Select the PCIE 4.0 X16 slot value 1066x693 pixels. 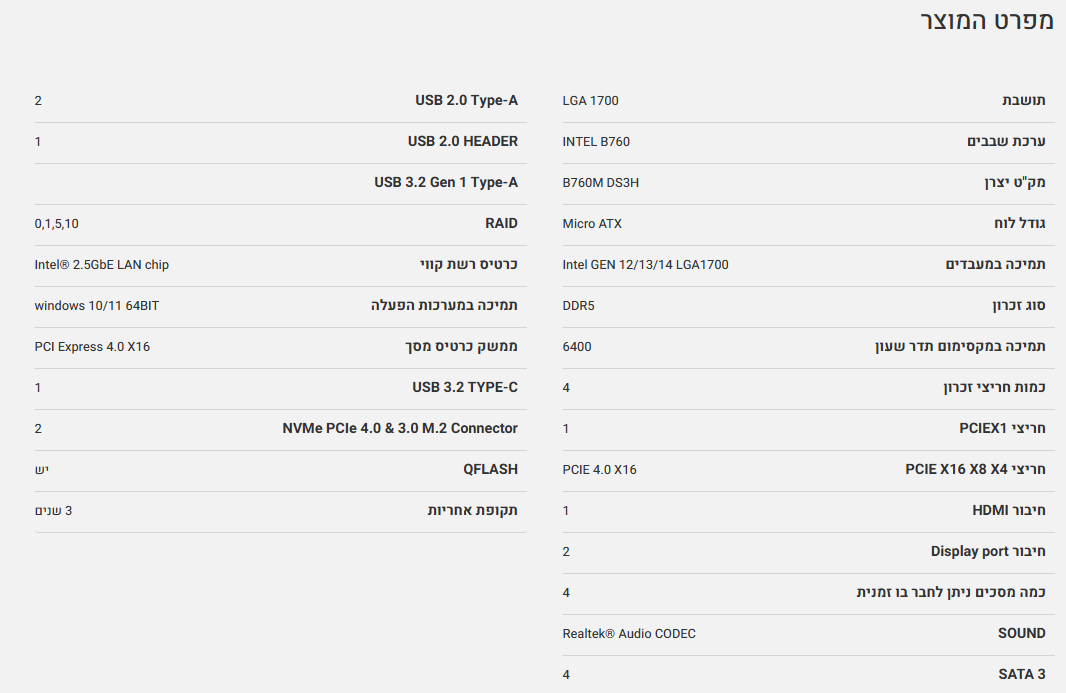tap(600, 470)
